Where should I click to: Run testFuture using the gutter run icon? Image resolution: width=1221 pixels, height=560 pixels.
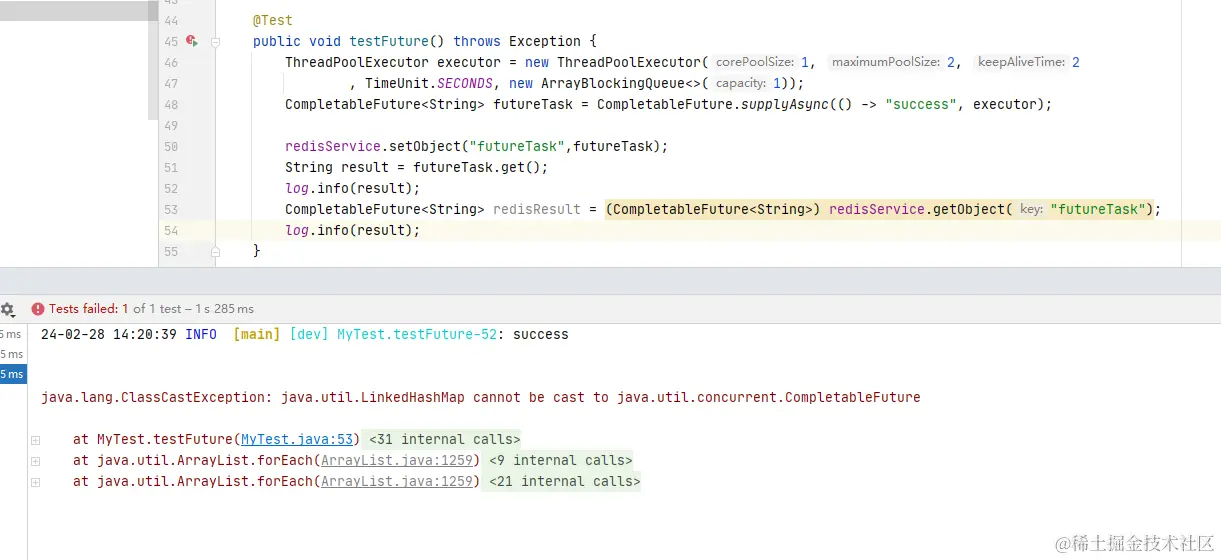pos(190,42)
